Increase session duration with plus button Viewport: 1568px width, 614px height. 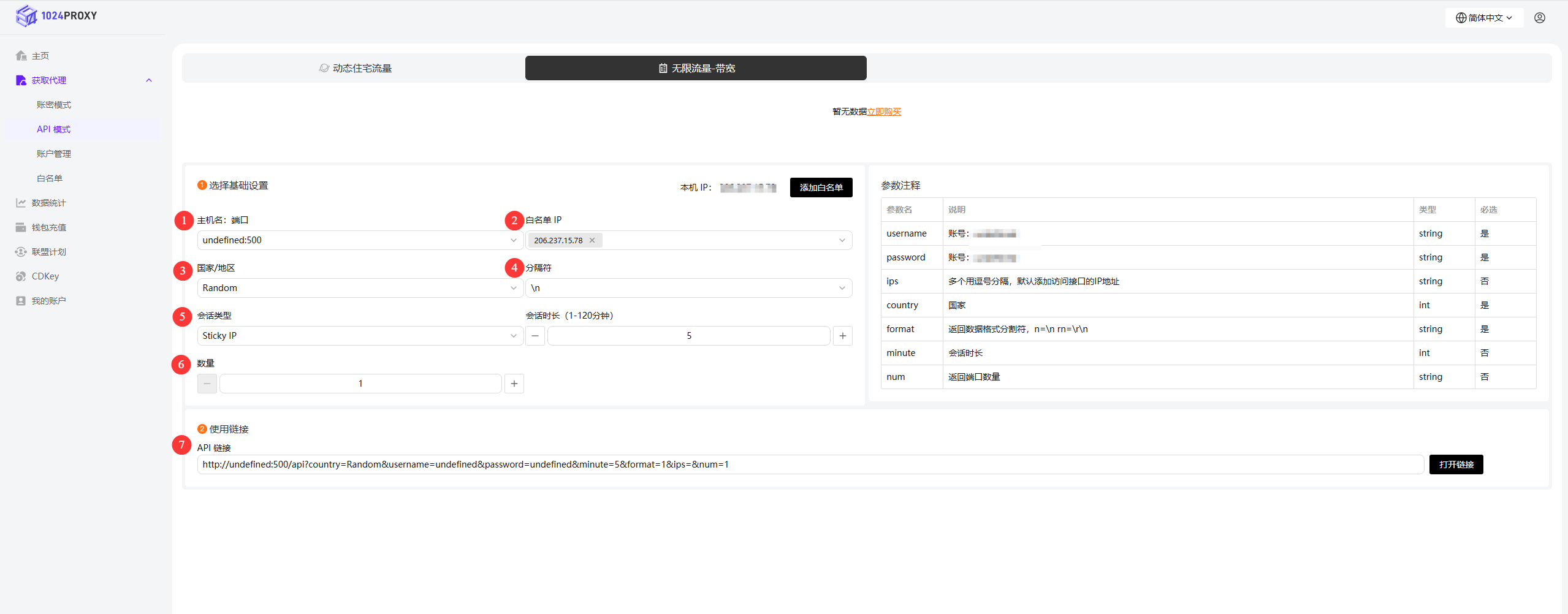[x=842, y=336]
